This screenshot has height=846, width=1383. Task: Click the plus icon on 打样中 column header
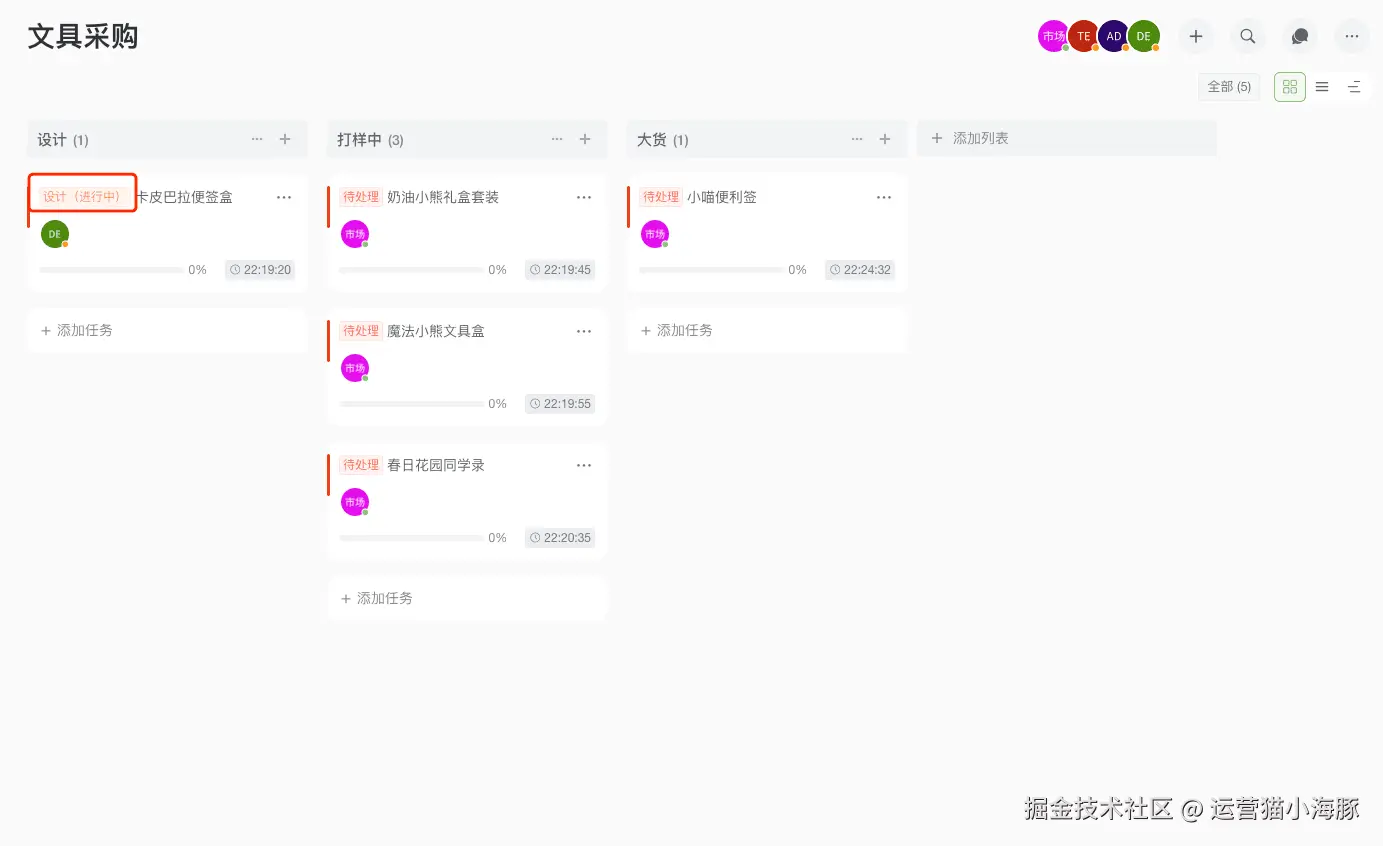[585, 139]
